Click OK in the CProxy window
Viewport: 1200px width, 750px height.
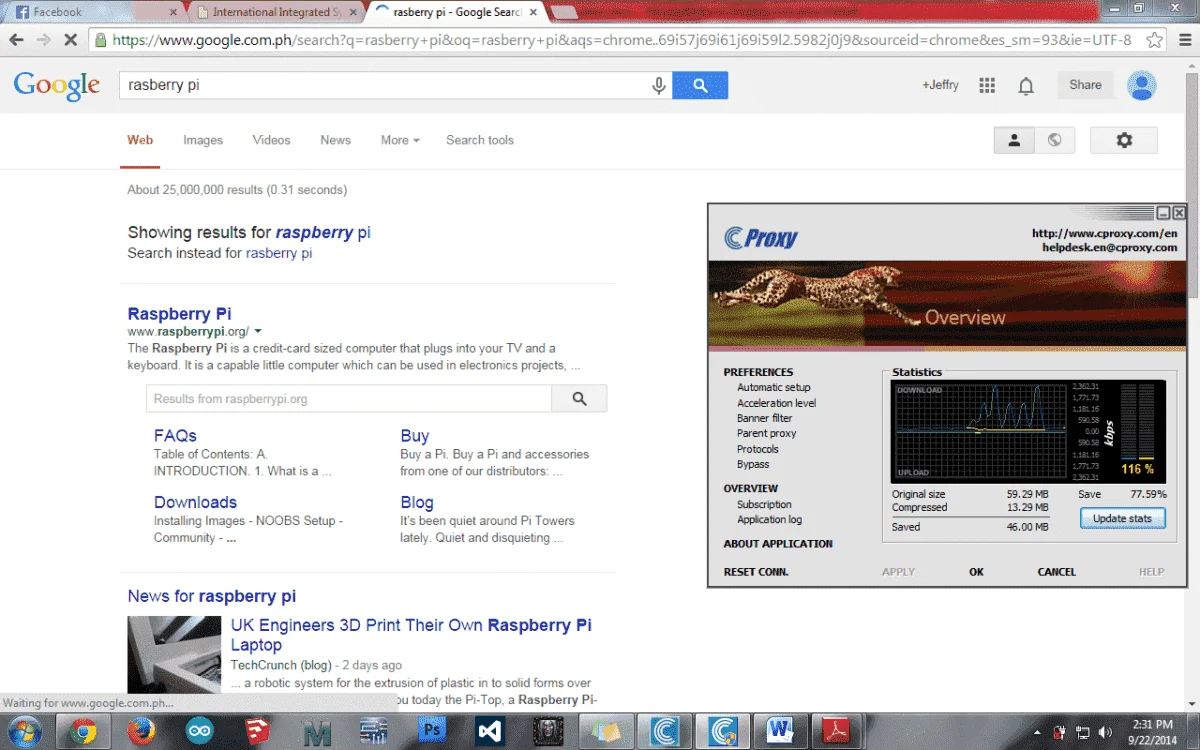976,572
